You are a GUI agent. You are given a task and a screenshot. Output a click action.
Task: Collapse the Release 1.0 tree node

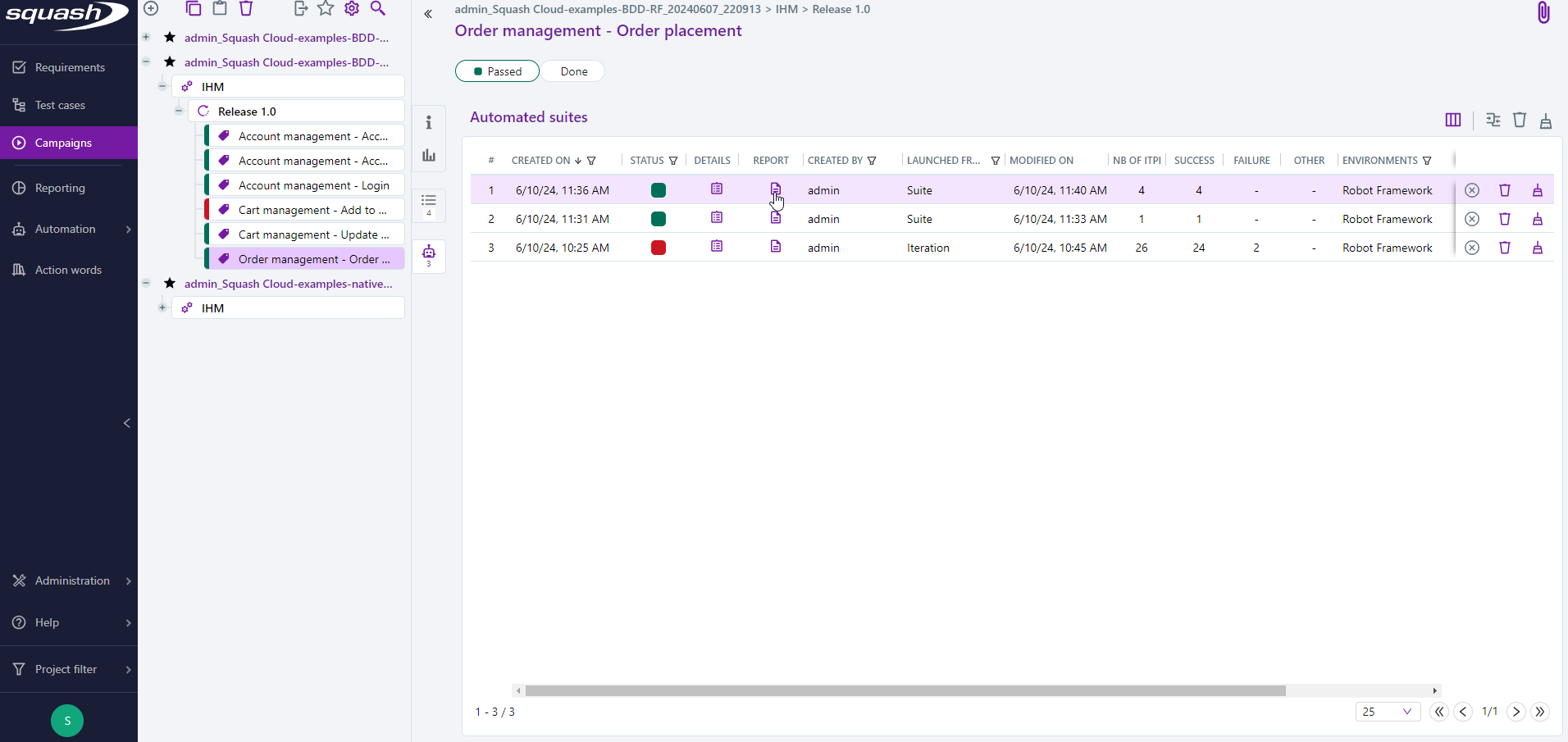pyautogui.click(x=178, y=111)
